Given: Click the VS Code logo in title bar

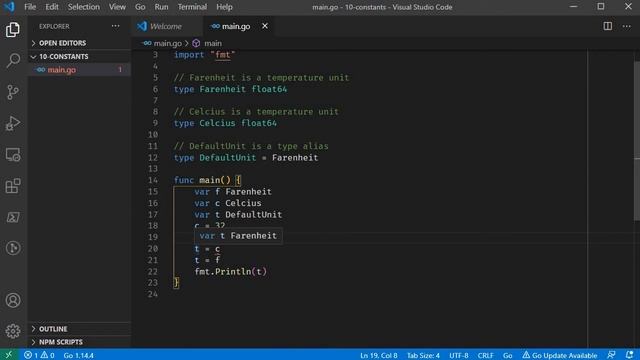Looking at the screenshot, I should tap(9, 7).
